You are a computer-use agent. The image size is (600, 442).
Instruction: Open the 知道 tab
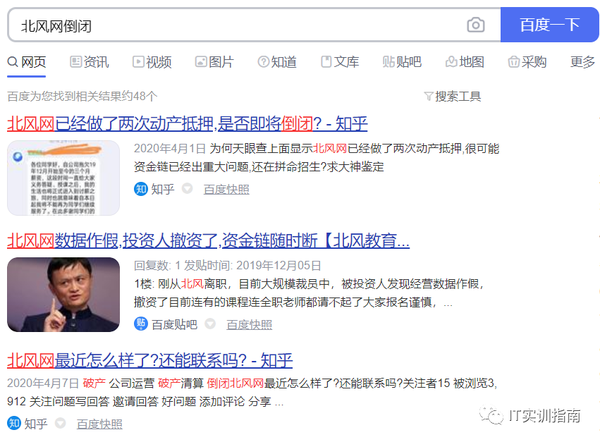tap(277, 62)
